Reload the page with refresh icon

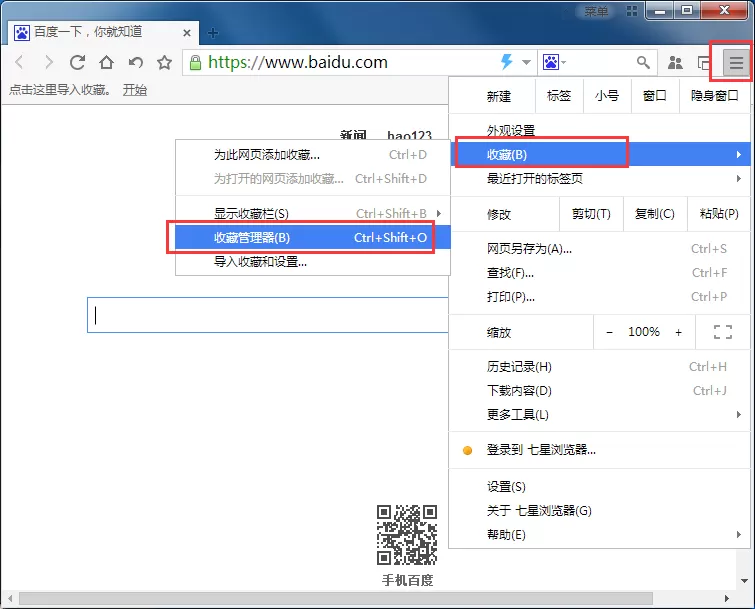(78, 63)
